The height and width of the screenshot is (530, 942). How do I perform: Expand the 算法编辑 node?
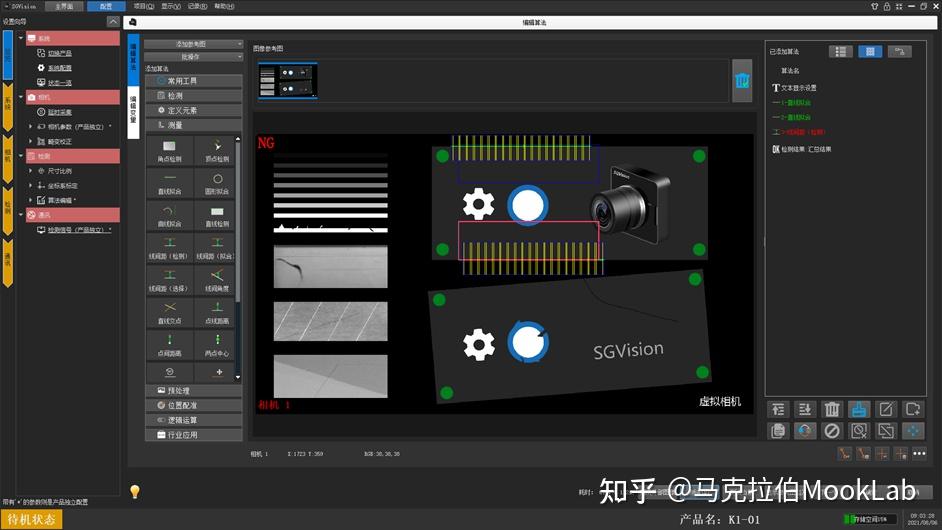tap(31, 200)
